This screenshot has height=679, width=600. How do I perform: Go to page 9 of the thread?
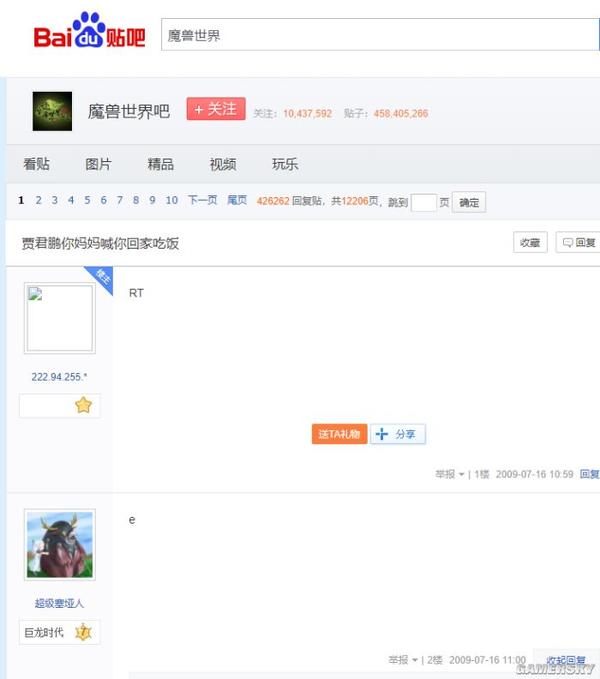pos(152,200)
